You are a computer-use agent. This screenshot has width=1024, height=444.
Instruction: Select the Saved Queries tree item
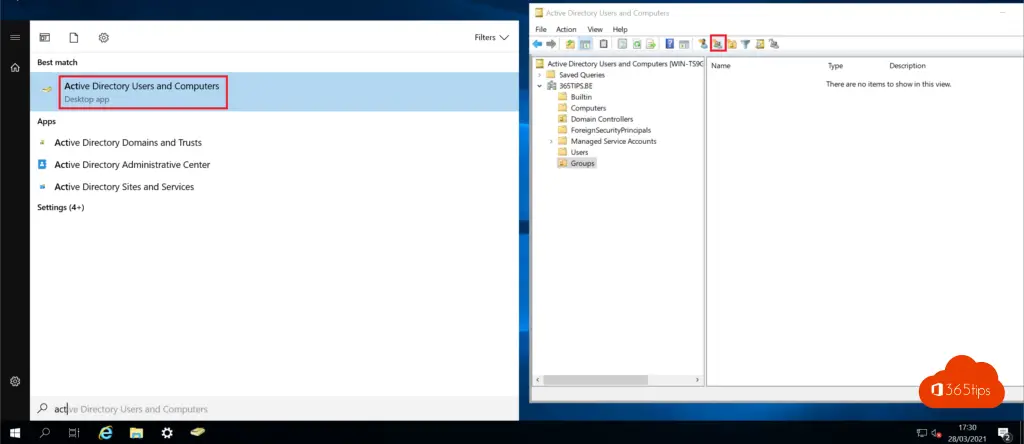[582, 74]
